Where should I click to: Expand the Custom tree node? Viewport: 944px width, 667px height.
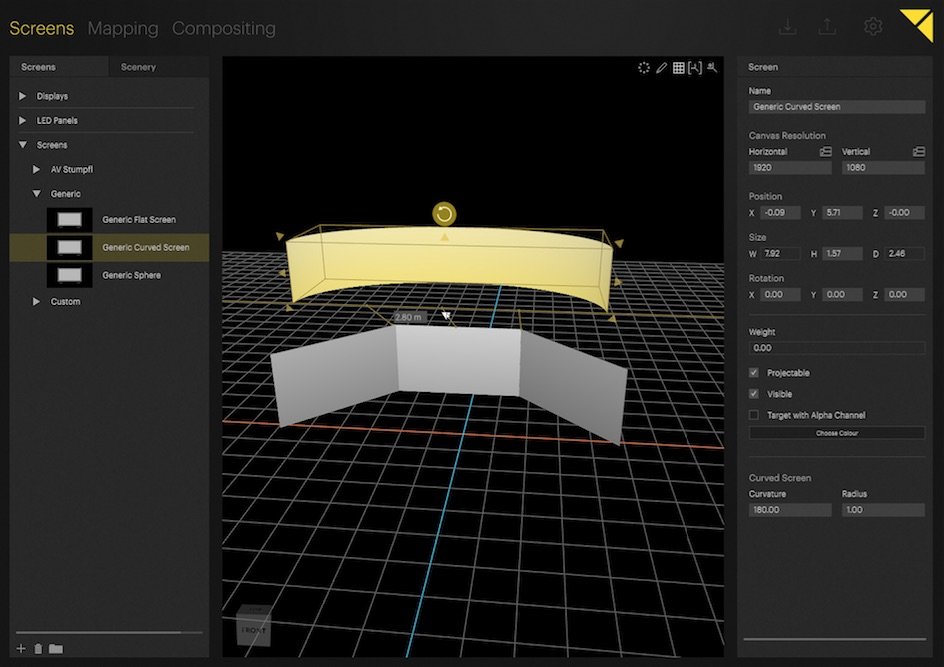click(x=36, y=302)
